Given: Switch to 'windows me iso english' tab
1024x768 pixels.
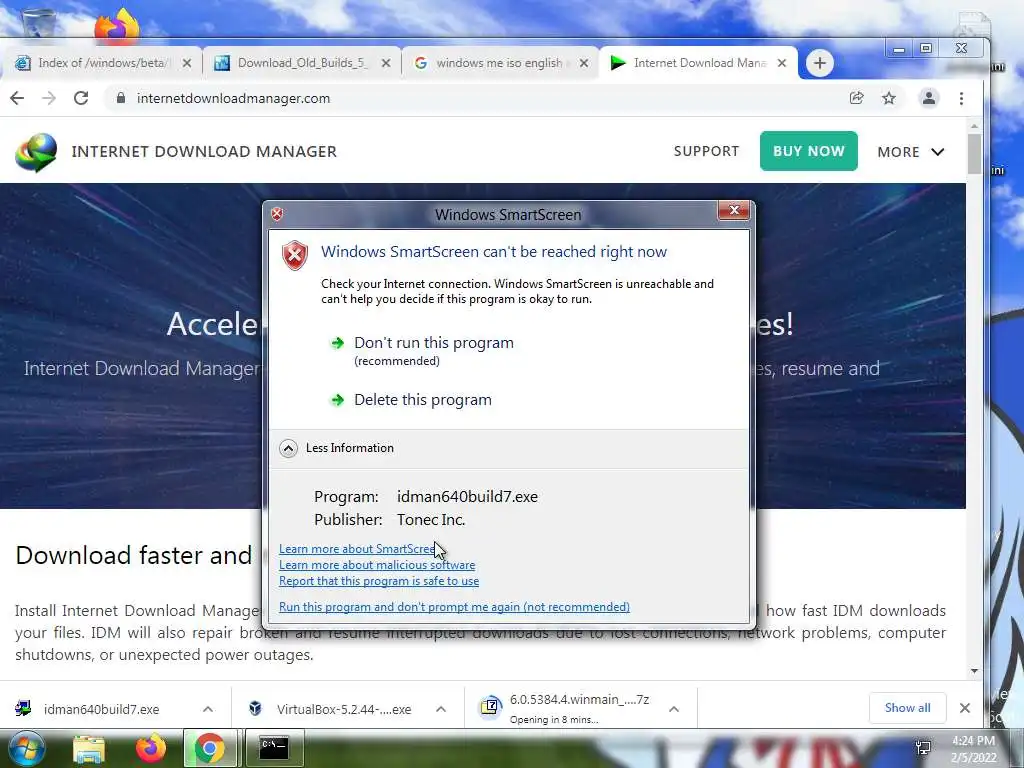Looking at the screenshot, I should coord(500,63).
